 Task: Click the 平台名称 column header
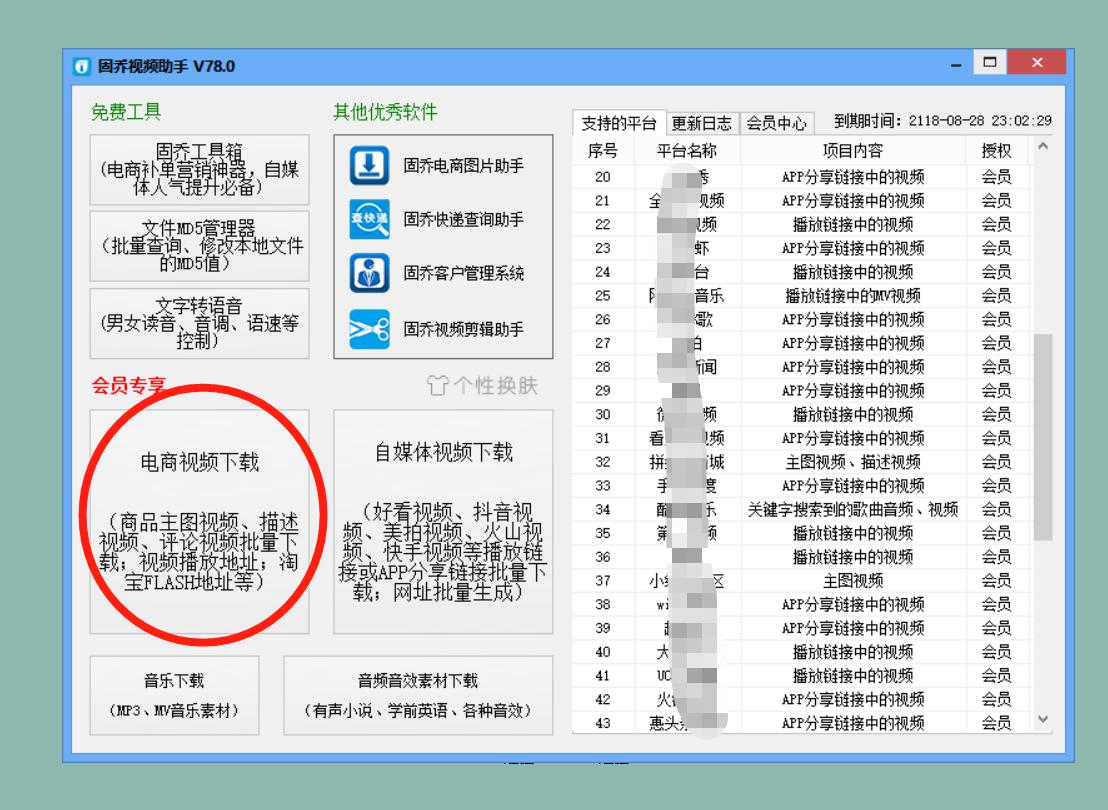pos(685,151)
